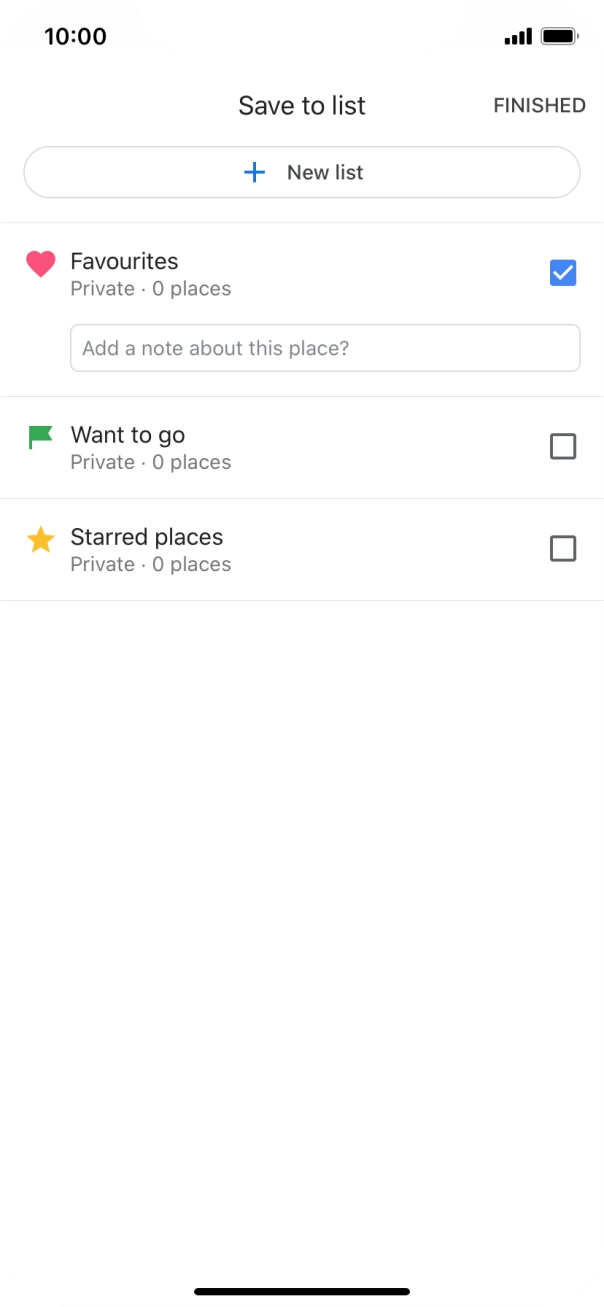Select the Favourites list name
Viewport: 604px width, 1307px height.
pyautogui.click(x=124, y=262)
